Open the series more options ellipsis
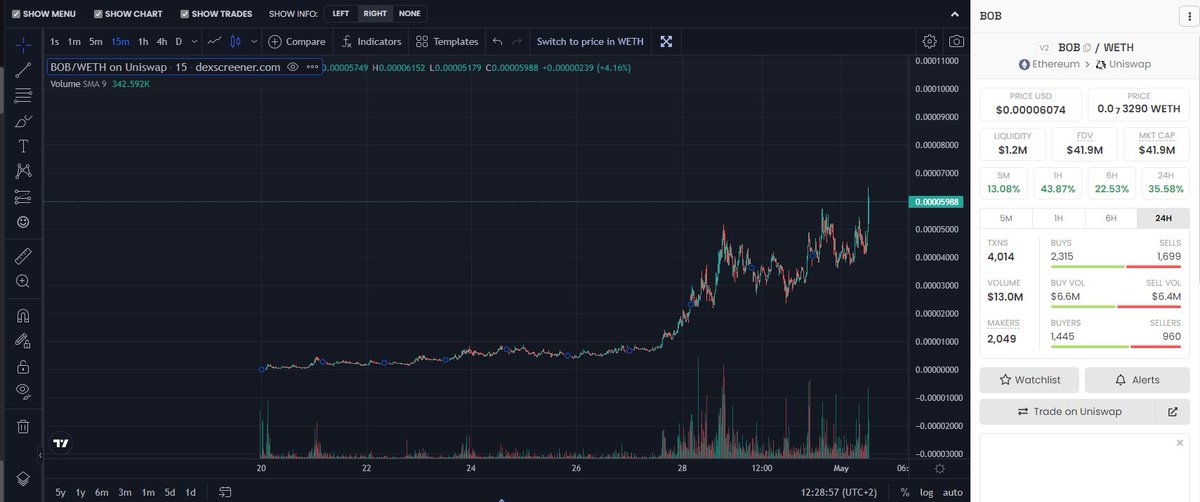Viewport: 1200px width, 502px height. click(313, 66)
